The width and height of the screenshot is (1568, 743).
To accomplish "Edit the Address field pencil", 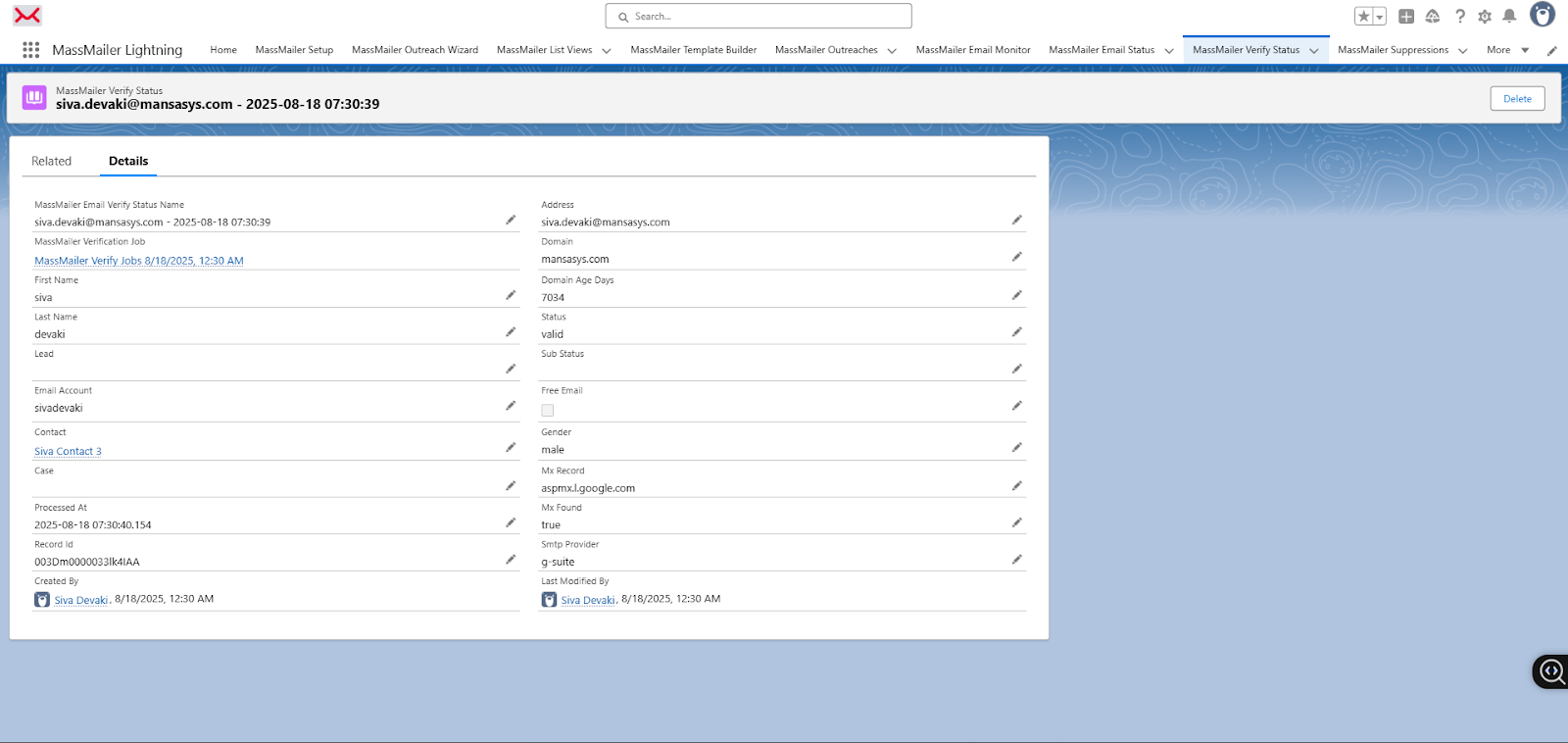I will point(1017,220).
